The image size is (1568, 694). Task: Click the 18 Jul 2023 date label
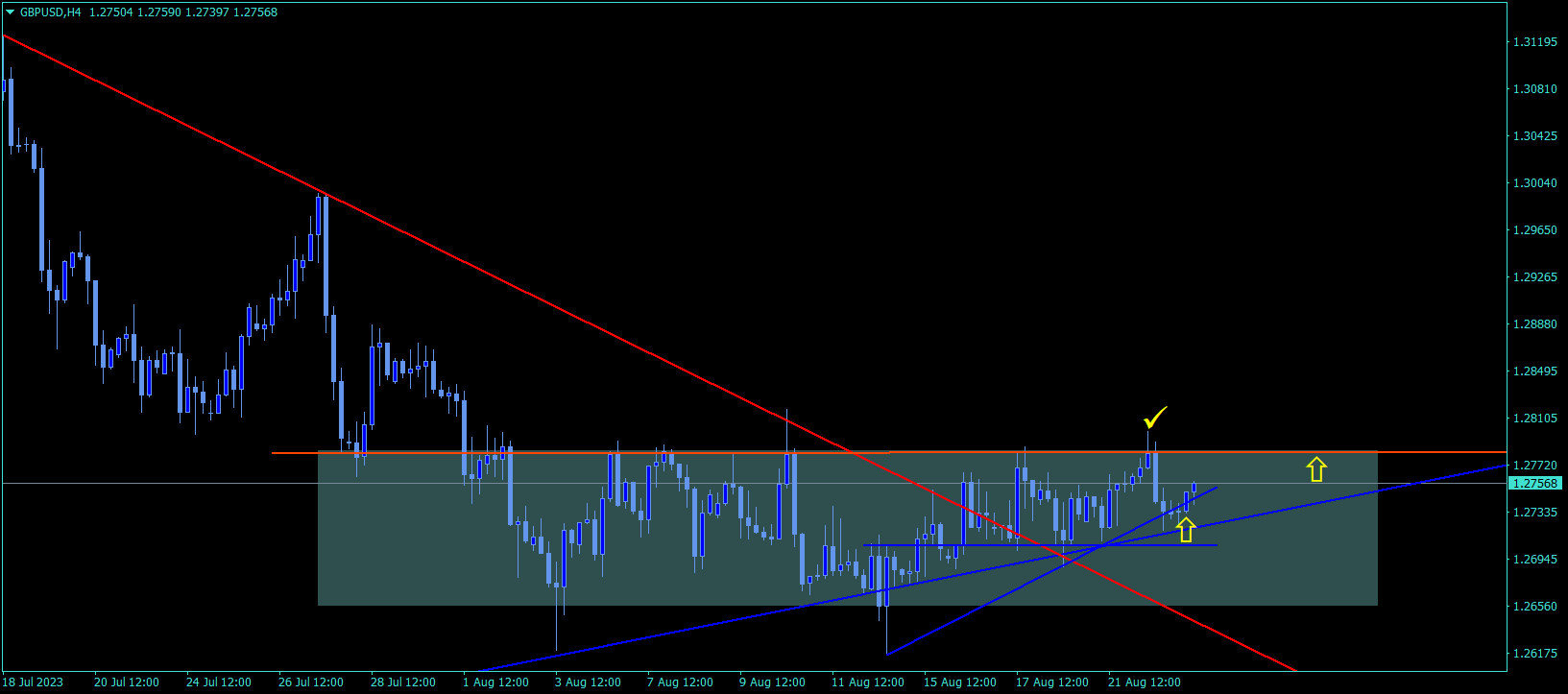[x=33, y=682]
